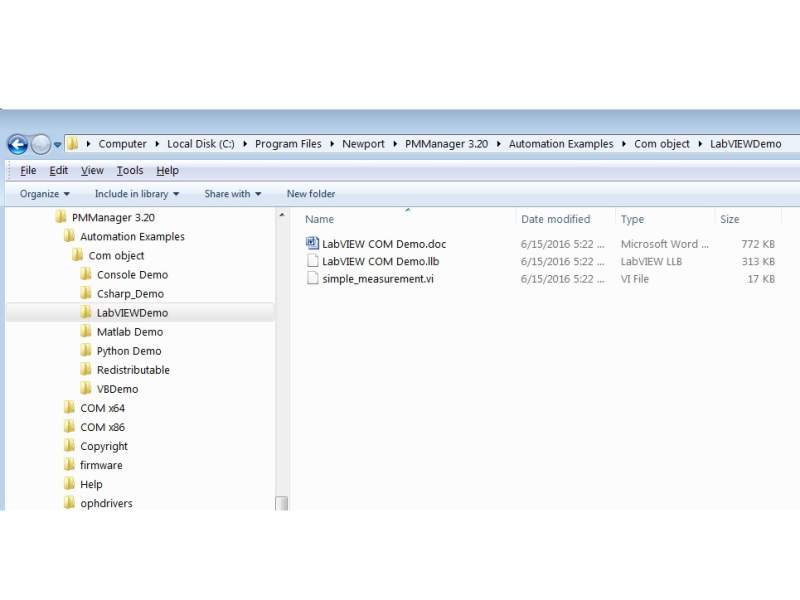Sort files by the Size column header
The image size is (800, 600).
tap(729, 219)
